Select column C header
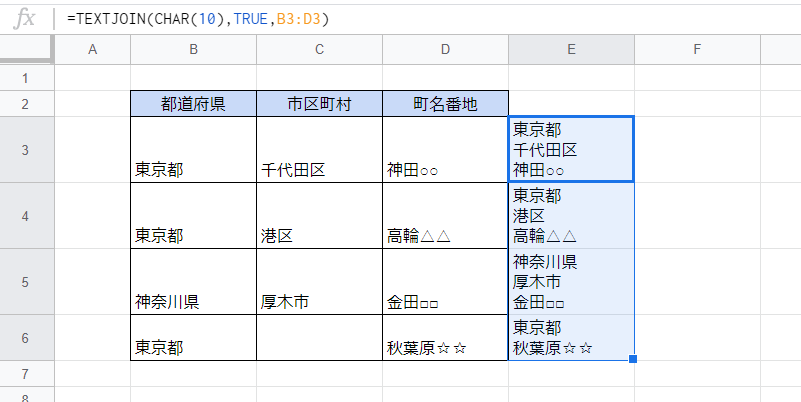Screen dimensions: 801x402 [x=319, y=50]
